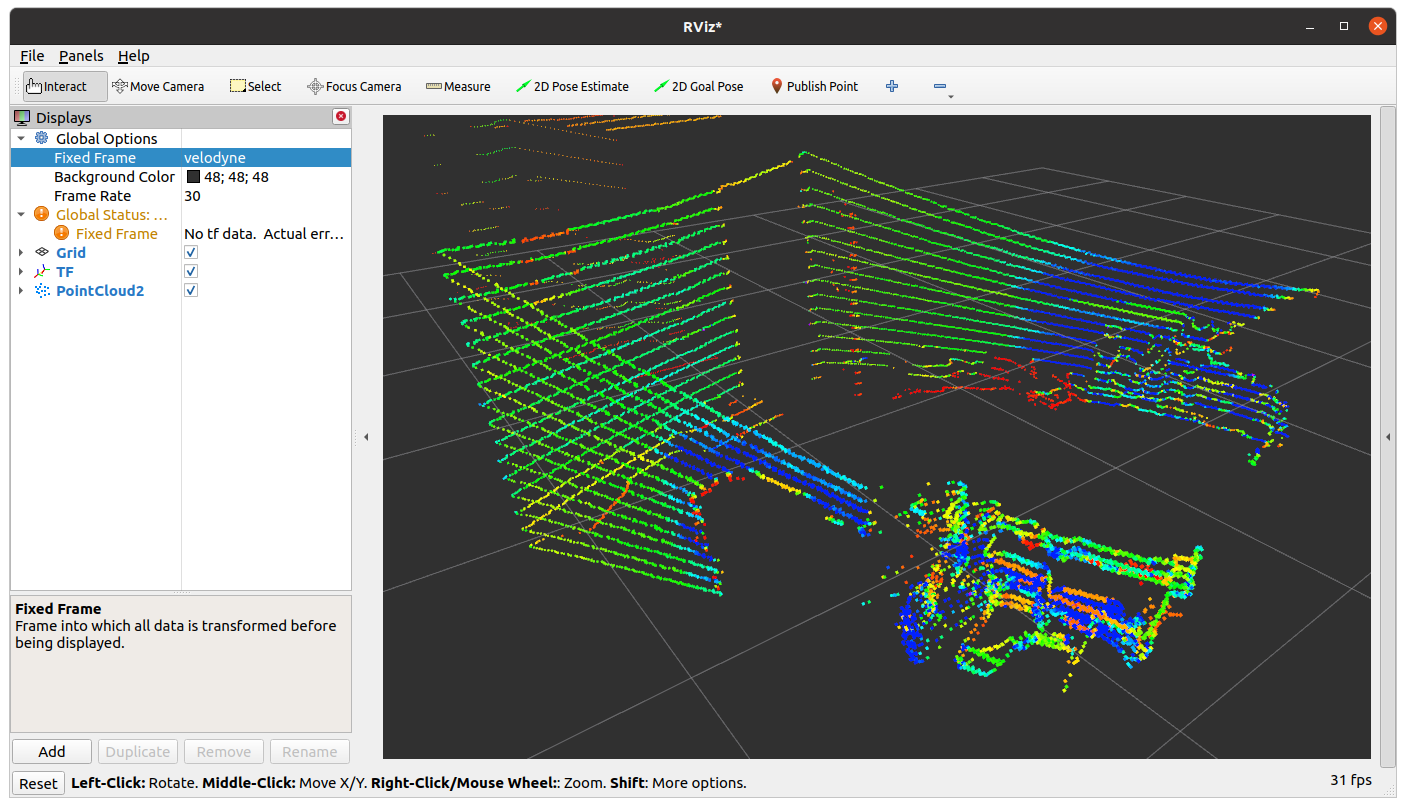This screenshot has height=807, width=1406.
Task: Click the TF axes icon
Action: click(41, 271)
